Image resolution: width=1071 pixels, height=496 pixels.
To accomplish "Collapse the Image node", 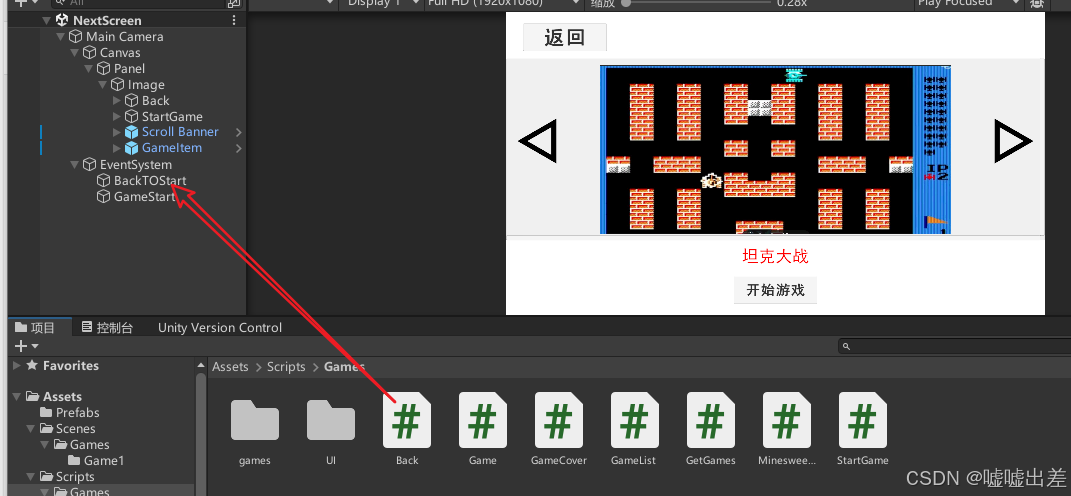I will pyautogui.click(x=102, y=85).
